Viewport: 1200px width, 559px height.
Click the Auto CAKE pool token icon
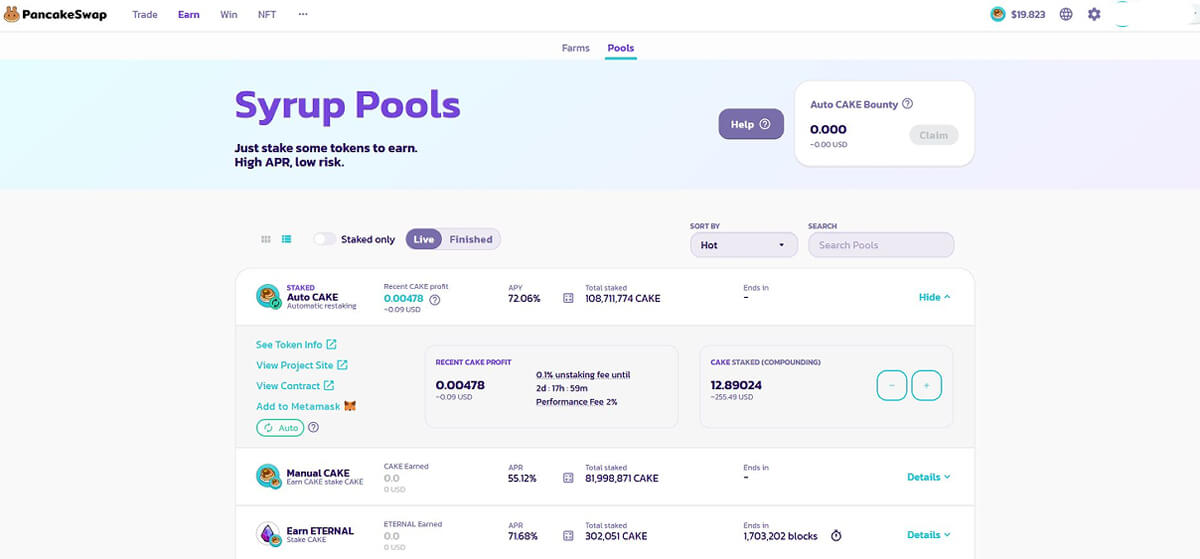pyautogui.click(x=268, y=297)
